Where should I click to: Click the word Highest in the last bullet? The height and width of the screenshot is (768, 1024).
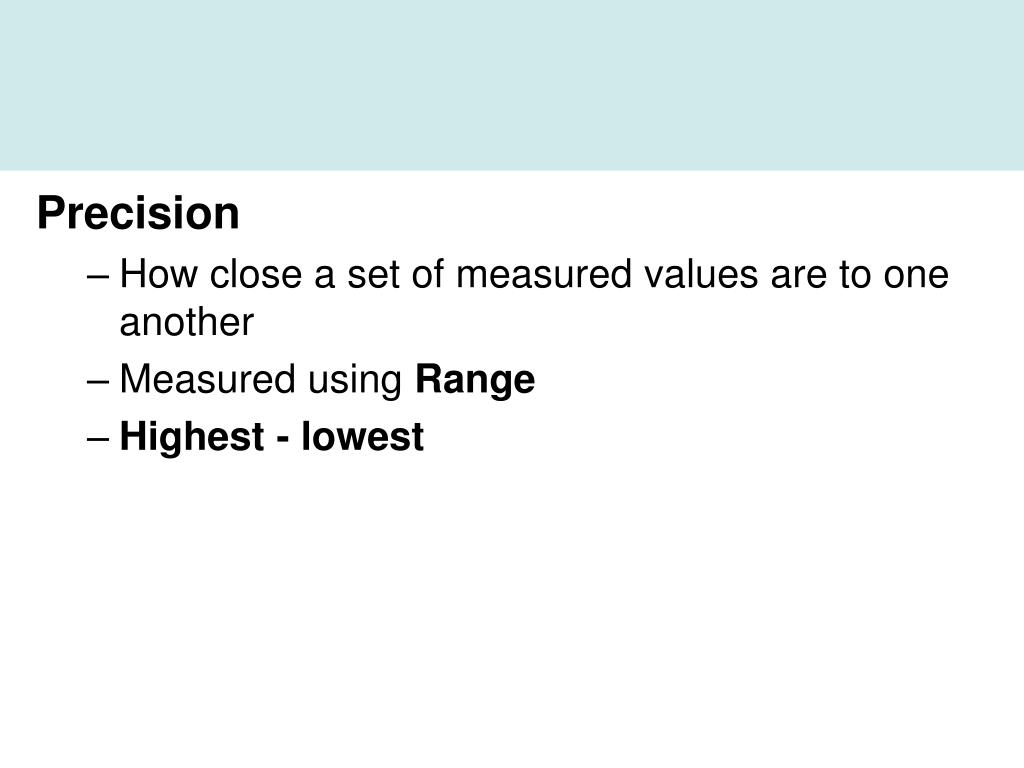point(192,436)
